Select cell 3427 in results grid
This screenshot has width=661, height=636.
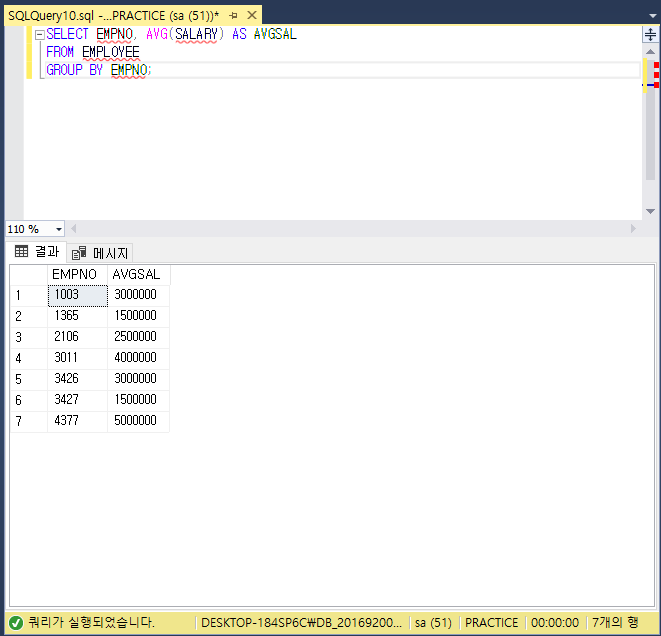tap(78, 401)
